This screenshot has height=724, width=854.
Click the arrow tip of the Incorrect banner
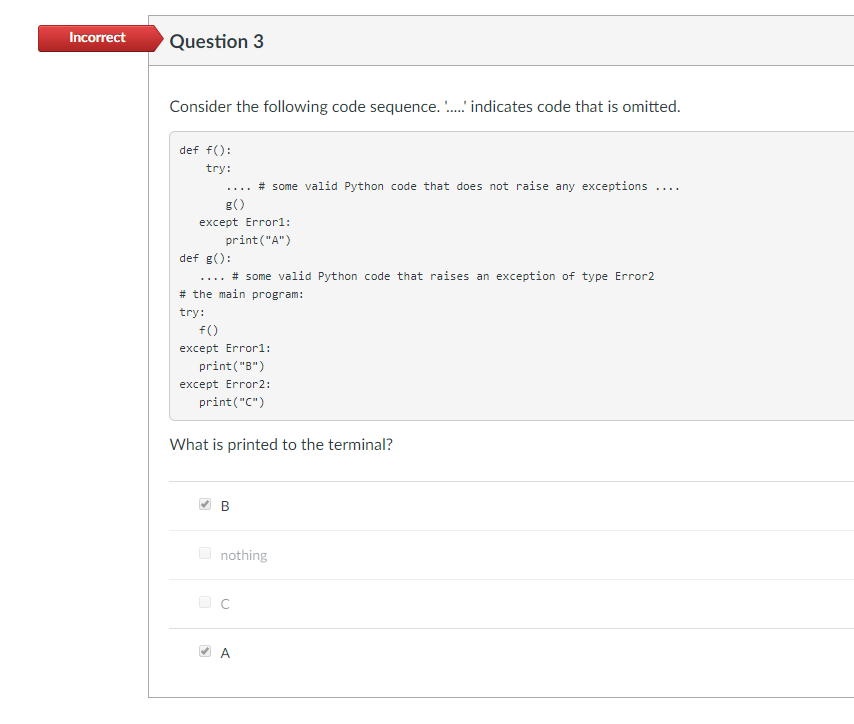[162, 38]
